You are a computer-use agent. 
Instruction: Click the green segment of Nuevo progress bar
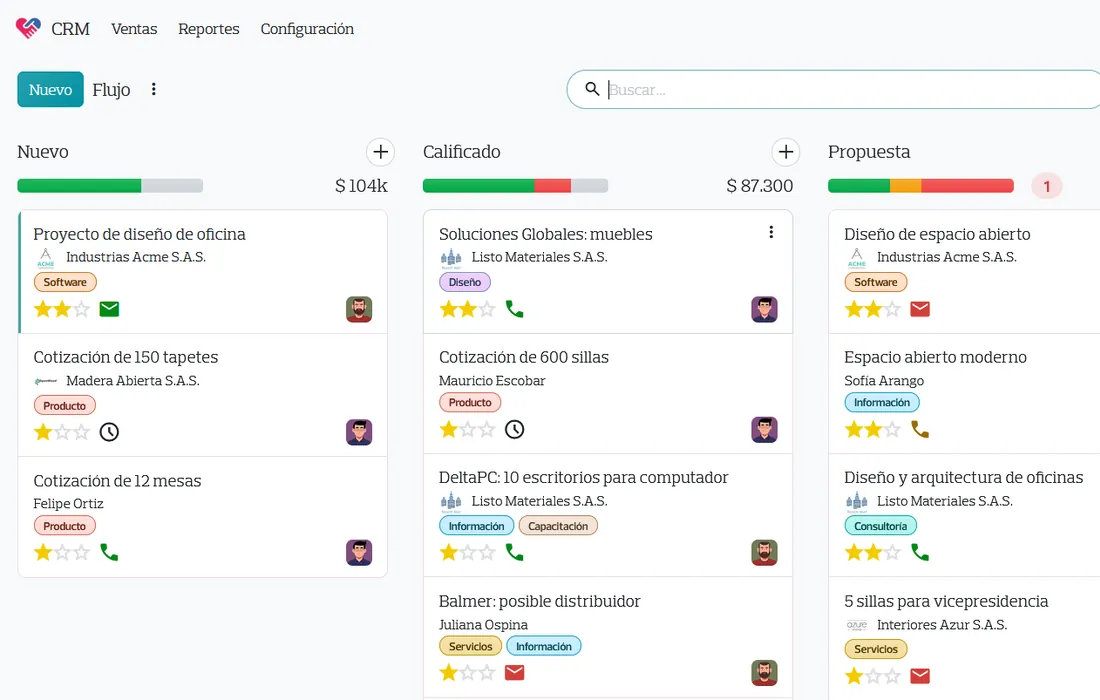(79, 186)
